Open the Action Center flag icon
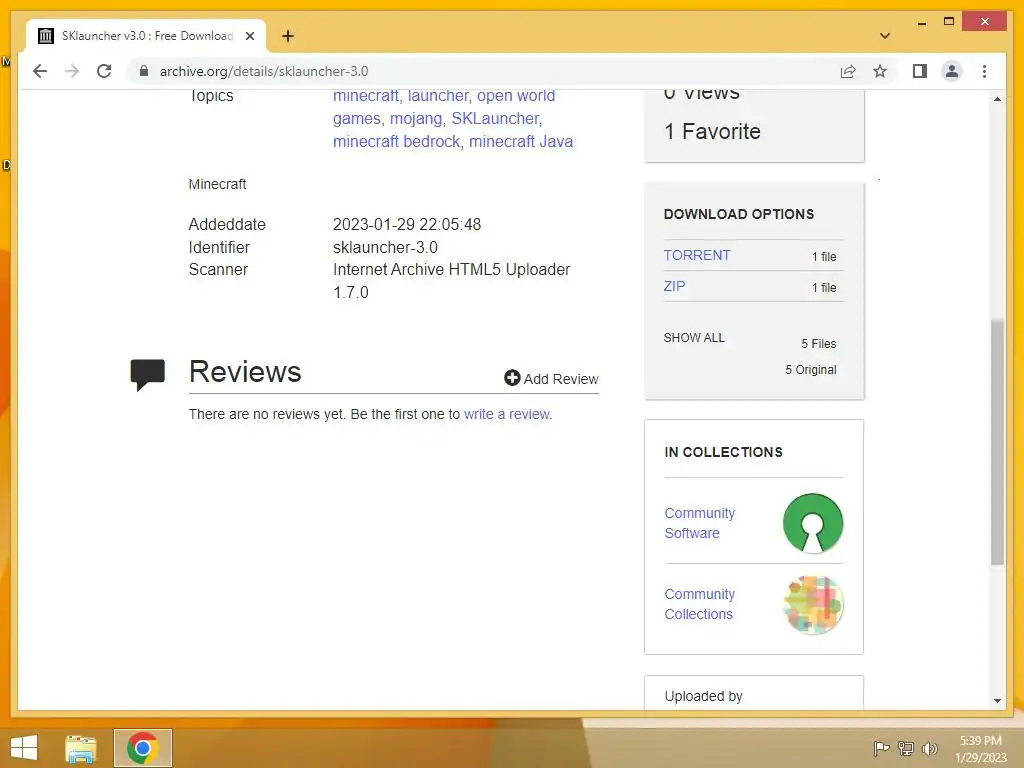The image size is (1024, 768). point(881,748)
